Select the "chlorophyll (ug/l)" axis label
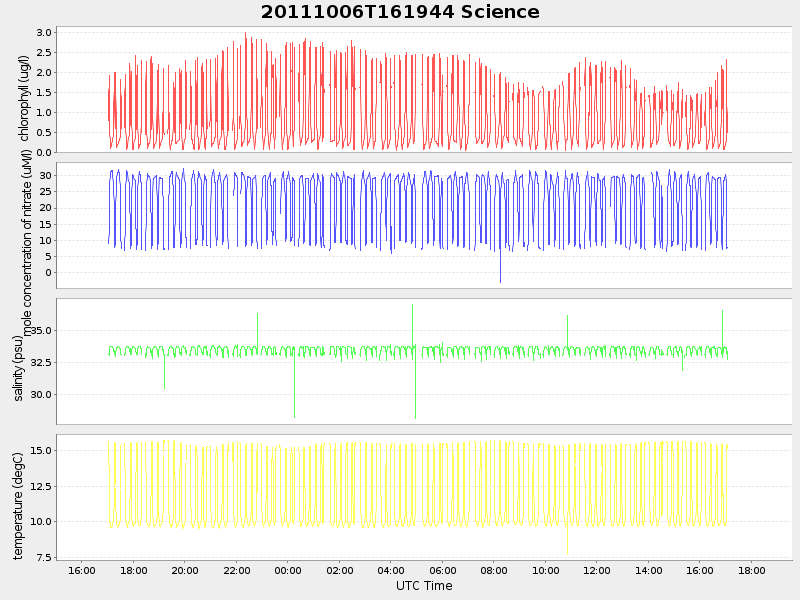 (24, 98)
